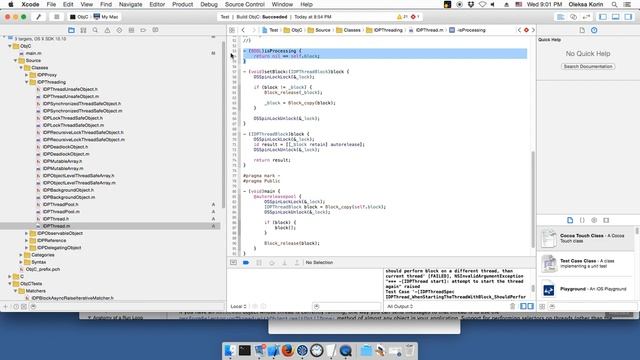640x360 pixels.
Task: Expand the IDPReference folder
Action: [x=27, y=241]
